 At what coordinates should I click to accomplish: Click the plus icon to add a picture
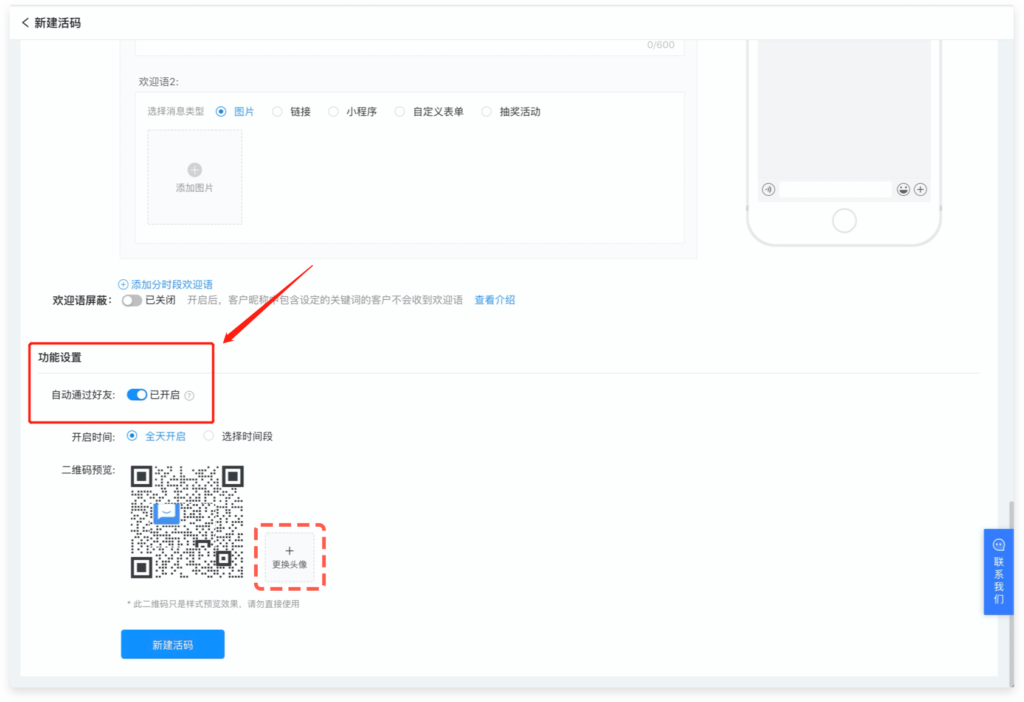point(195,170)
